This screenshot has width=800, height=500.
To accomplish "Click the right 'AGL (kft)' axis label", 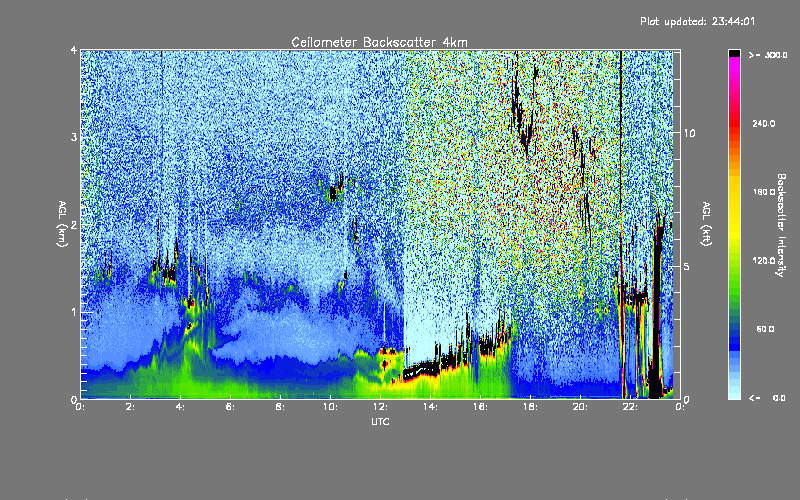I will click(706, 224).
